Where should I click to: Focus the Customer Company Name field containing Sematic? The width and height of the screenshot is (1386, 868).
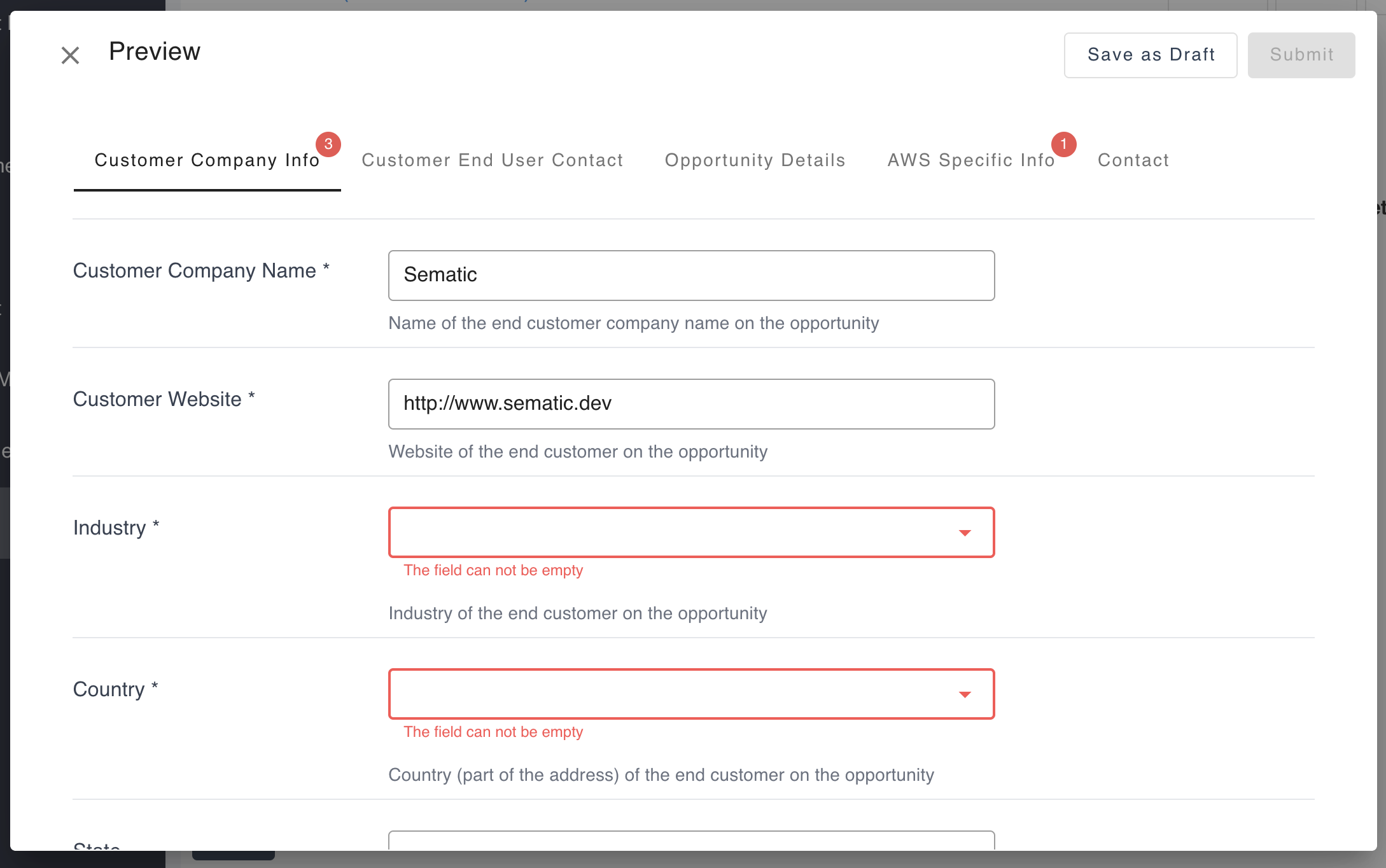(x=691, y=276)
